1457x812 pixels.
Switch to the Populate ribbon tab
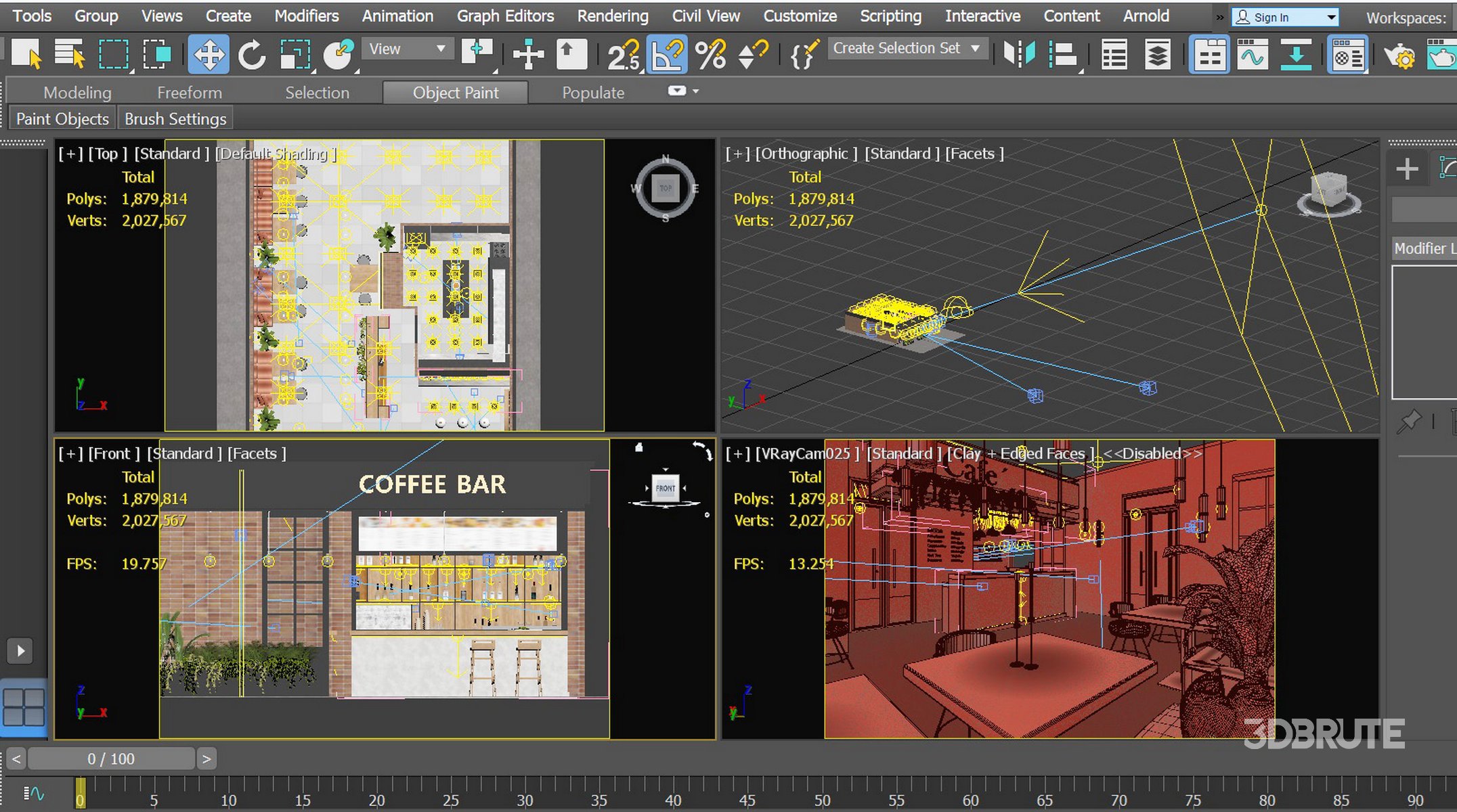592,93
